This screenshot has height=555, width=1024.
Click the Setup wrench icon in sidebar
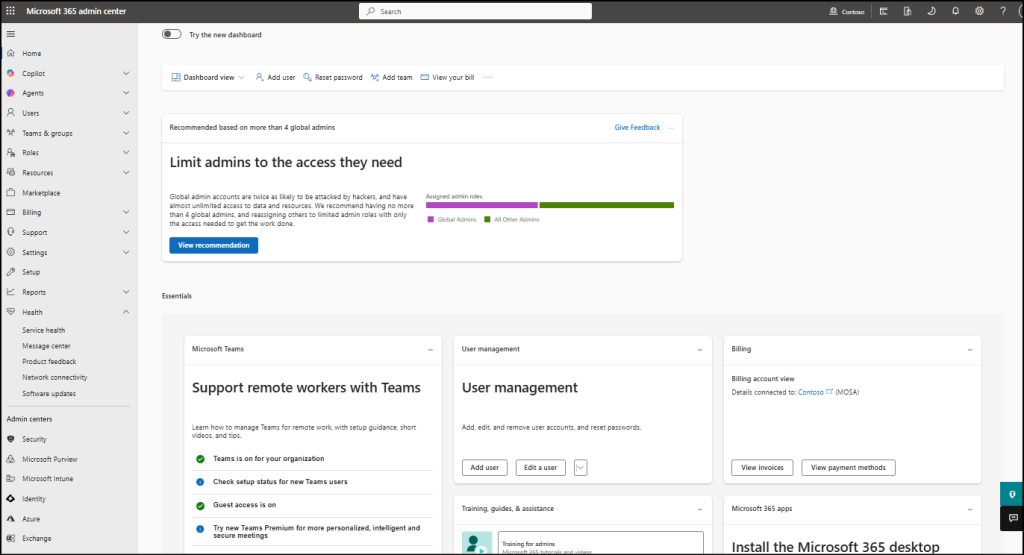[x=10, y=272]
